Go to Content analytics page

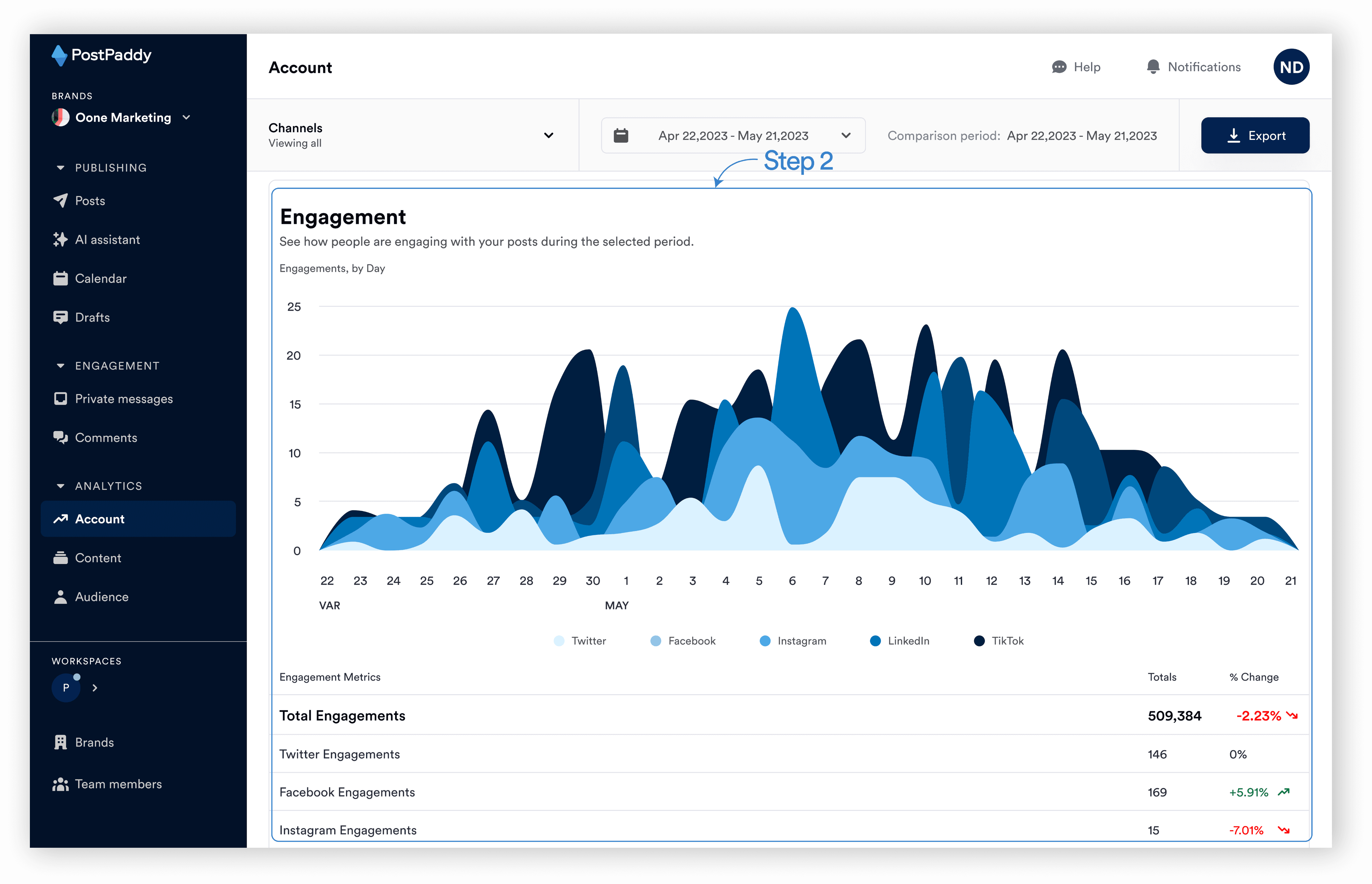pyautogui.click(x=98, y=558)
